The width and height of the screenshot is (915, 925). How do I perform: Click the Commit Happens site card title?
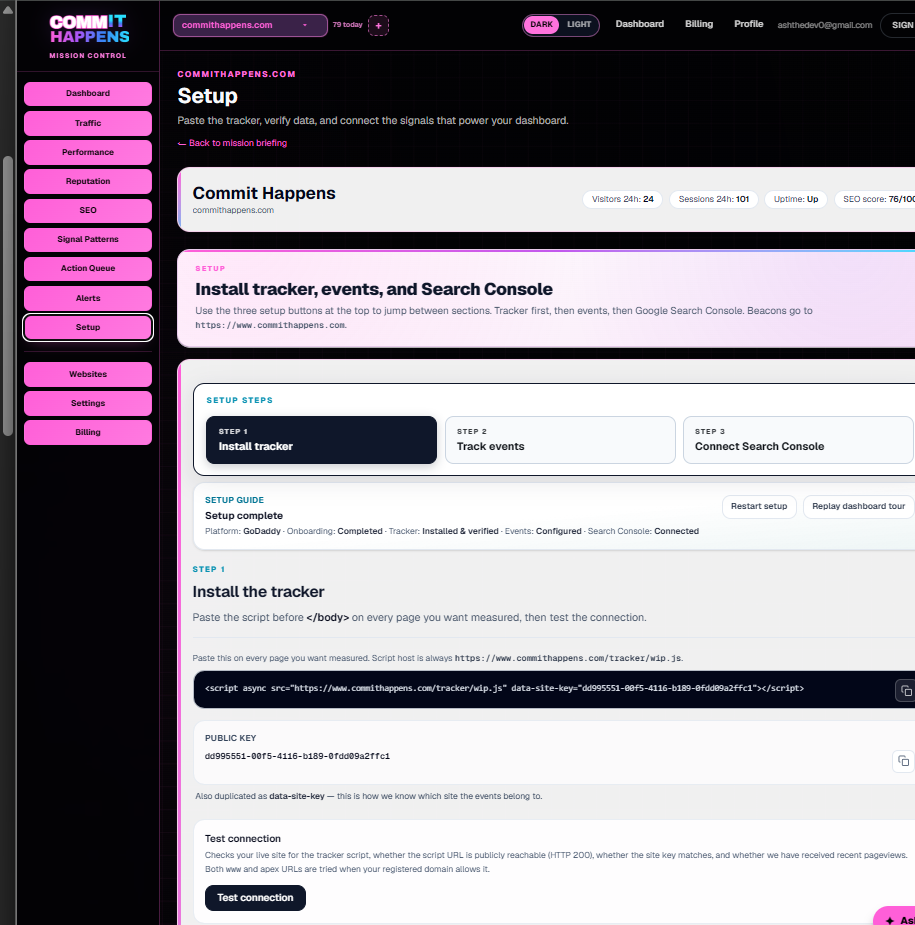pyautogui.click(x=264, y=193)
